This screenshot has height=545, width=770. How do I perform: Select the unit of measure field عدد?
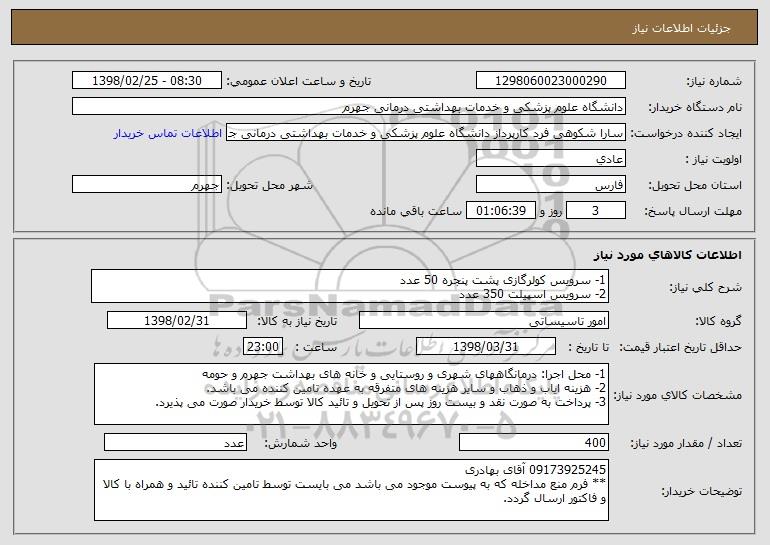175,442
